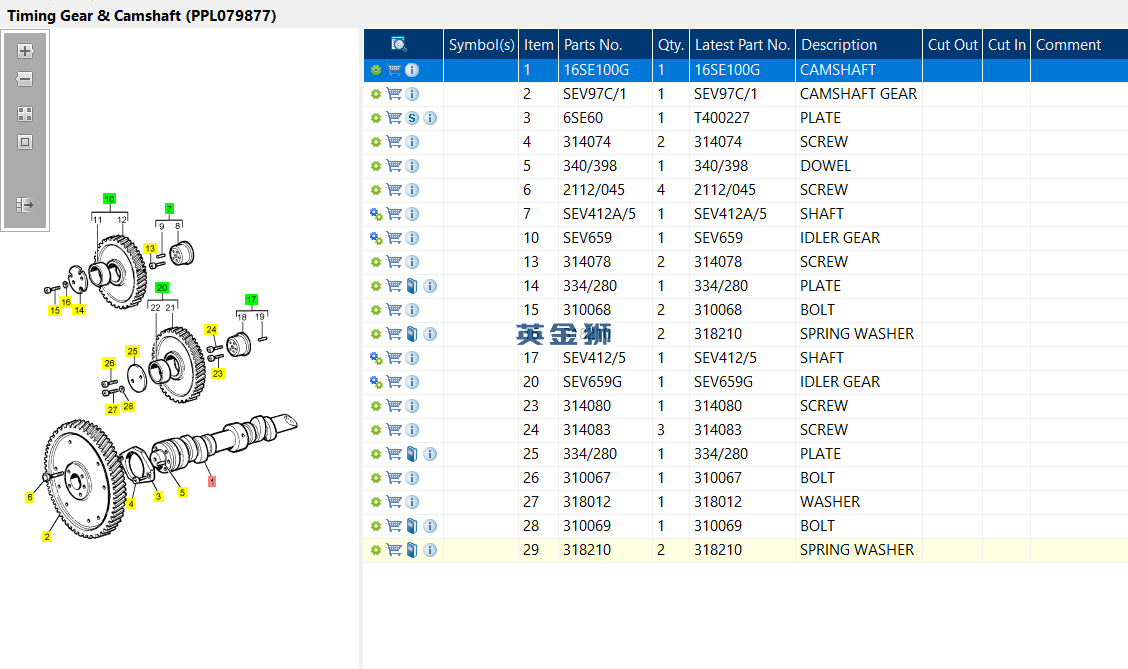1128x669 pixels.
Task: Click the search icon in table header
Action: [x=399, y=44]
